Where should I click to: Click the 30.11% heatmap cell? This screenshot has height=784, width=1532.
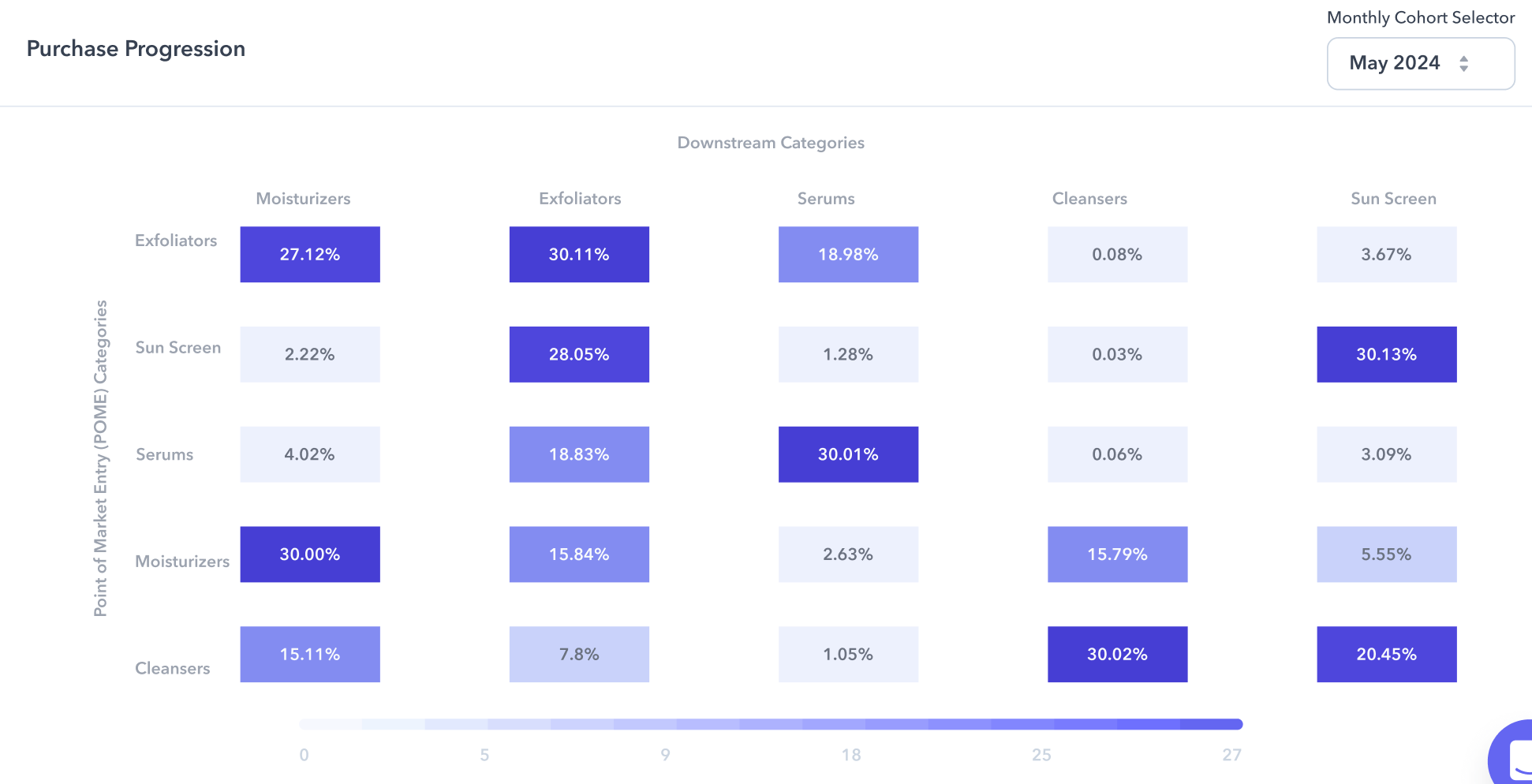pyautogui.click(x=579, y=254)
